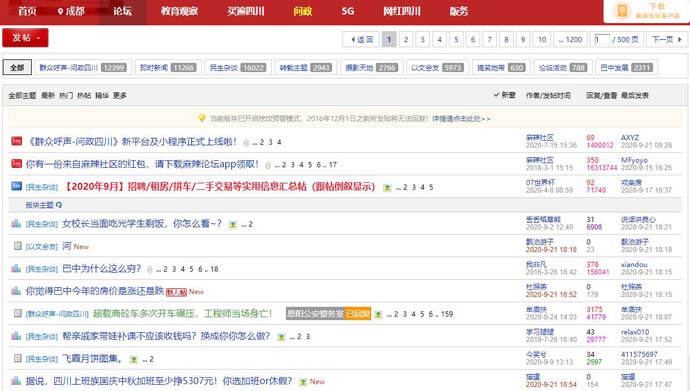
Task: Open the 首页 home menu item
Action: (x=27, y=11)
